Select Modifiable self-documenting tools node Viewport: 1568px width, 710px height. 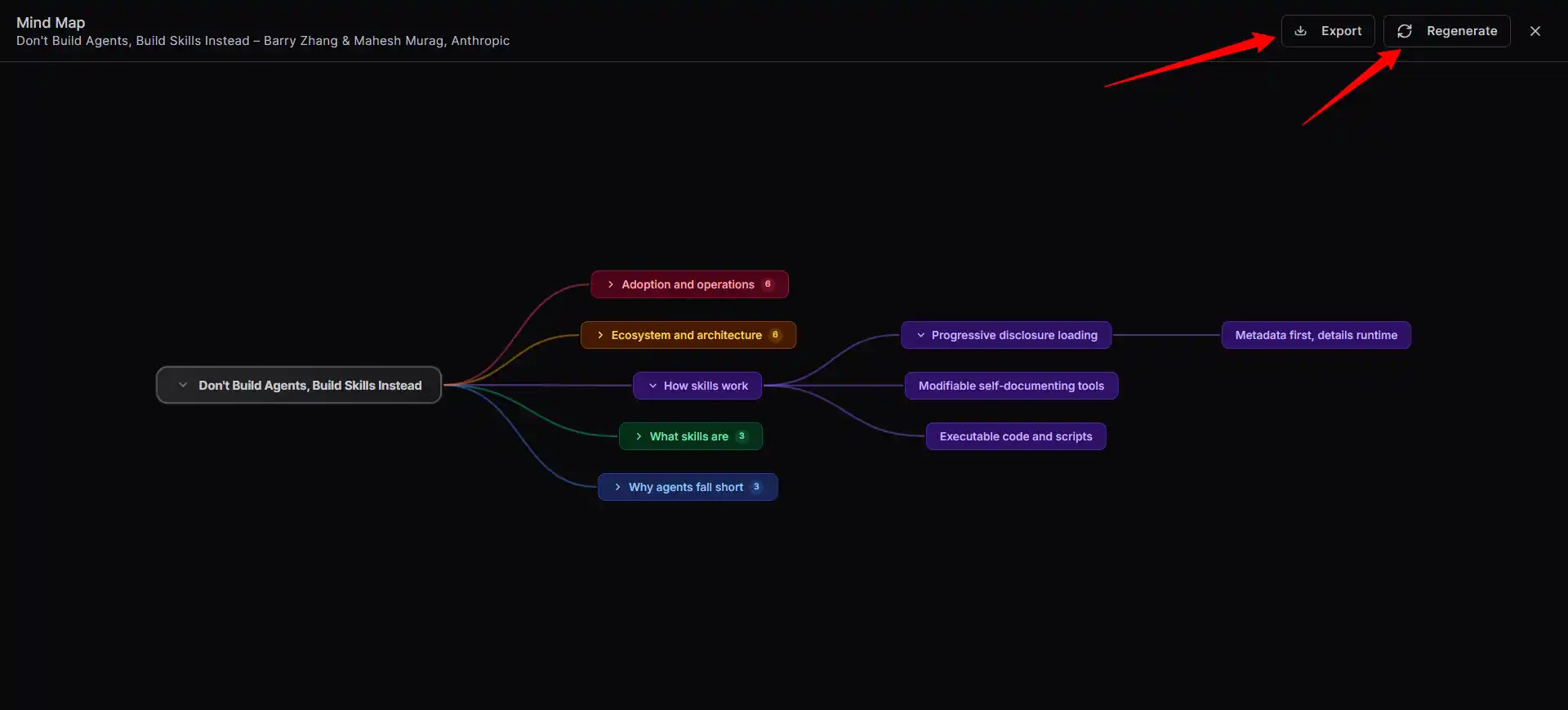point(1011,386)
